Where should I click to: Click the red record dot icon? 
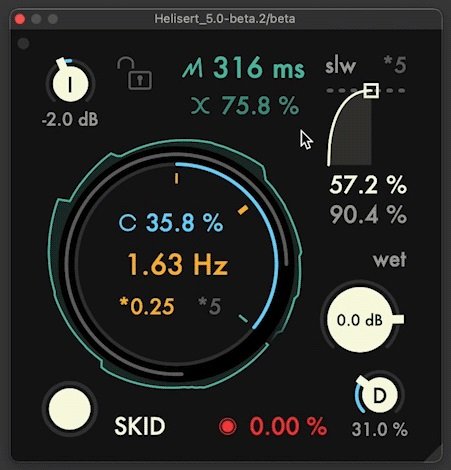coord(228,426)
